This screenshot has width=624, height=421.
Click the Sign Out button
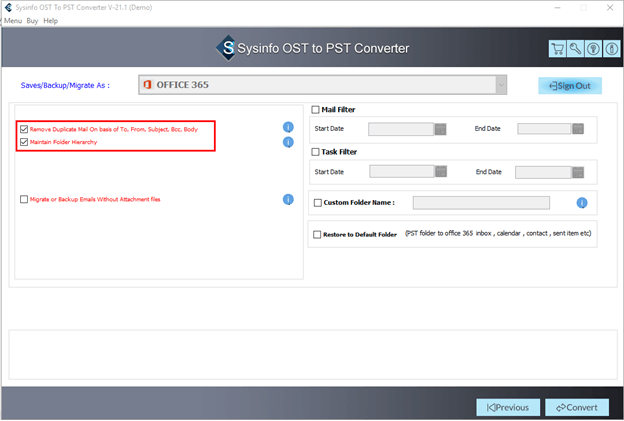tap(570, 86)
